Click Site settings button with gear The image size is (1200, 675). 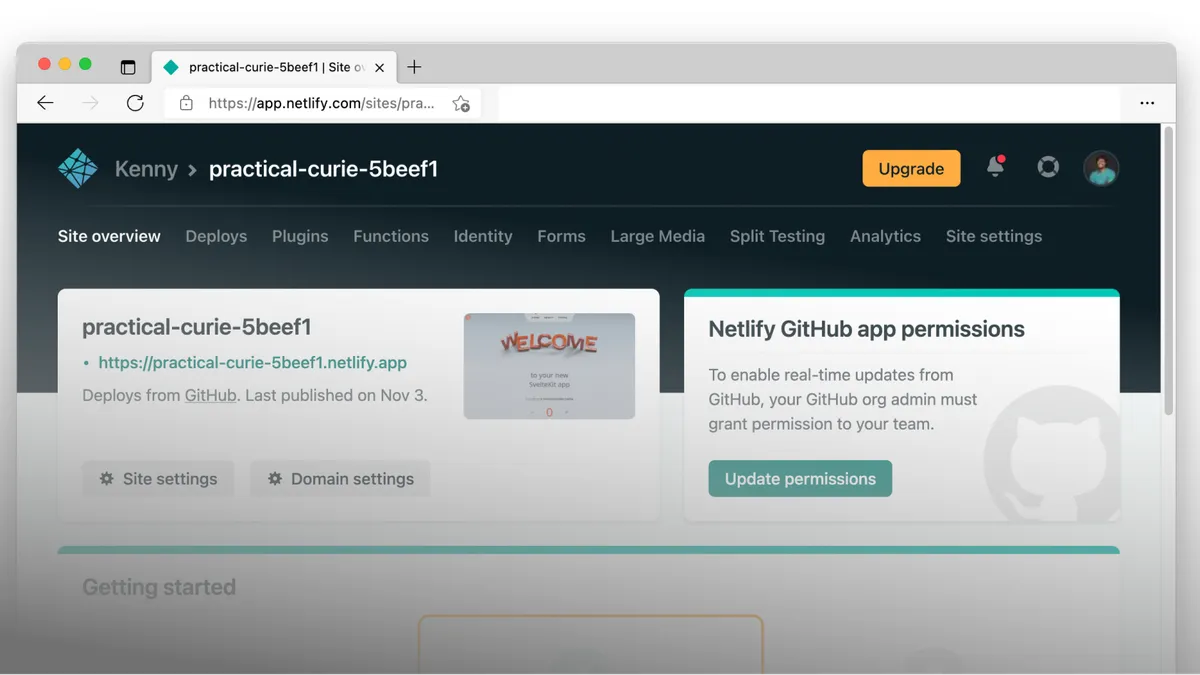pos(158,479)
